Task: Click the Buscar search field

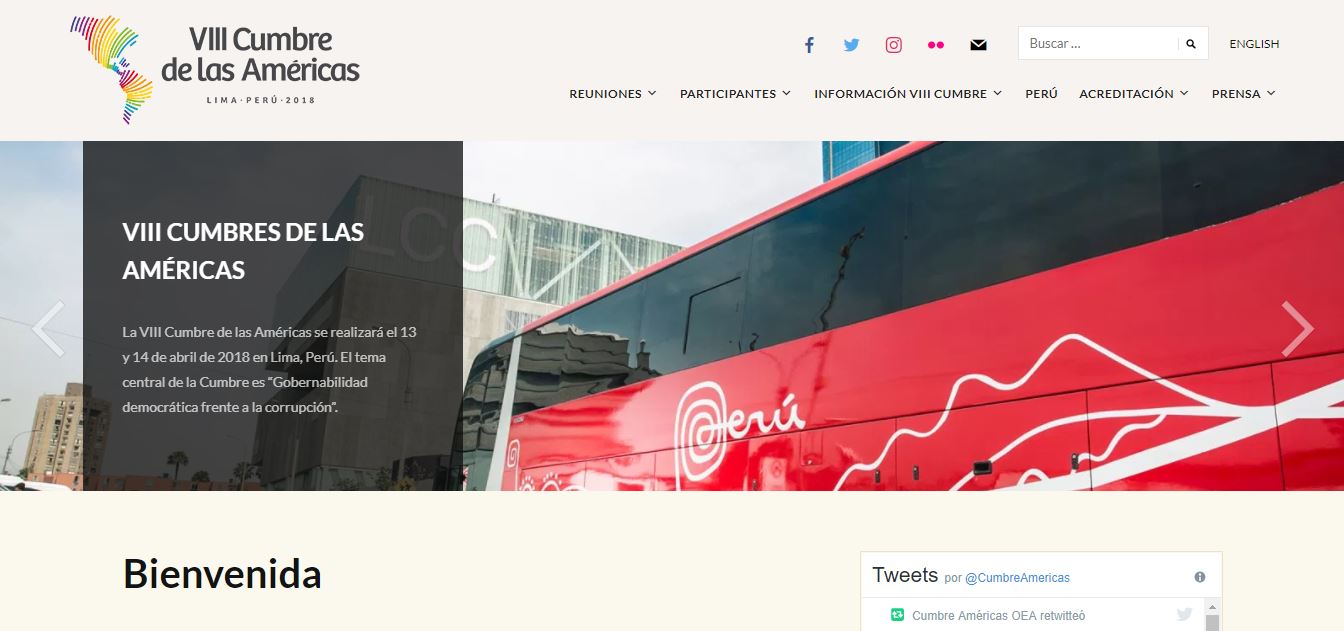Action: 1098,44
